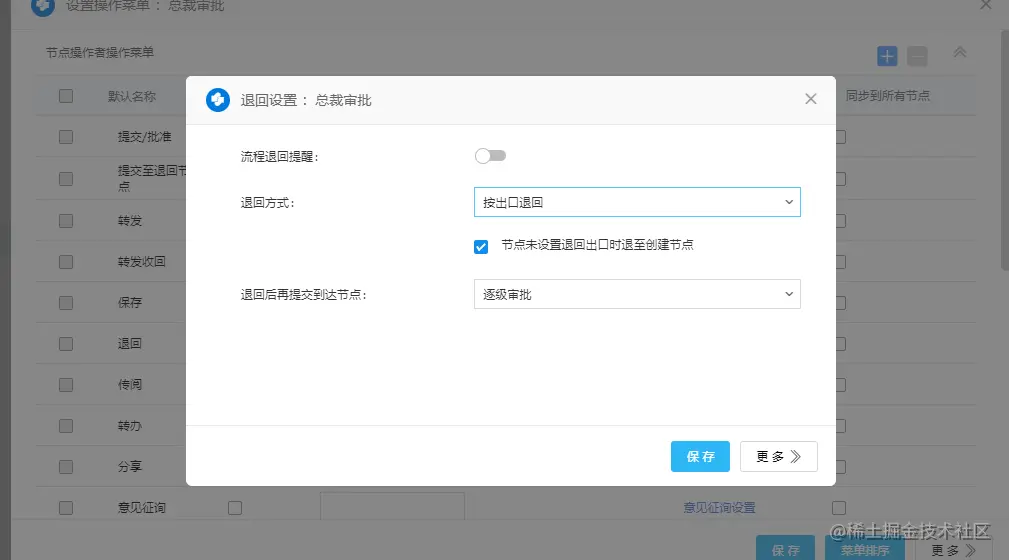Check the 退回 row checkbox
Image resolution: width=1009 pixels, height=560 pixels.
point(66,344)
